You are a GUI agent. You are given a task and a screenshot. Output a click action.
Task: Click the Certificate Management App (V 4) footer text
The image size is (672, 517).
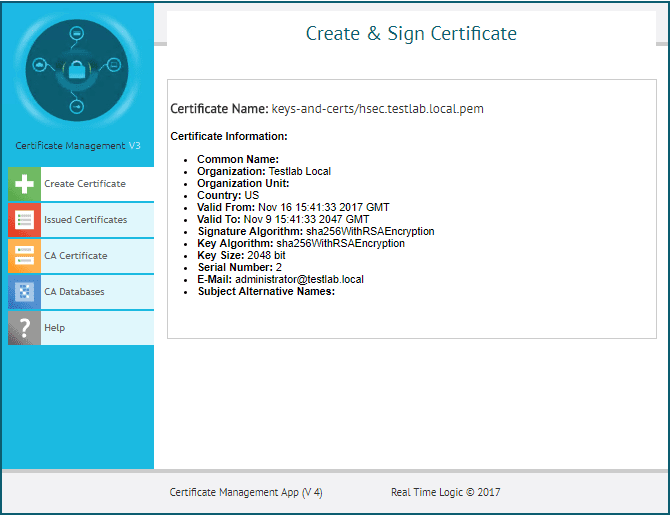tap(246, 493)
